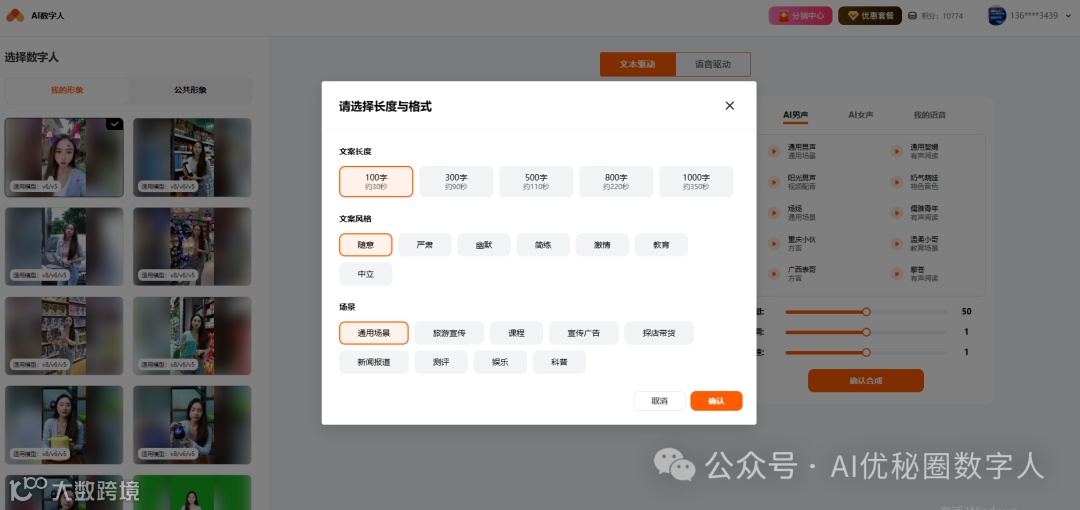1080x510 pixels.
Task: Pick the 宣传广告 scene
Action: click(x=583, y=333)
